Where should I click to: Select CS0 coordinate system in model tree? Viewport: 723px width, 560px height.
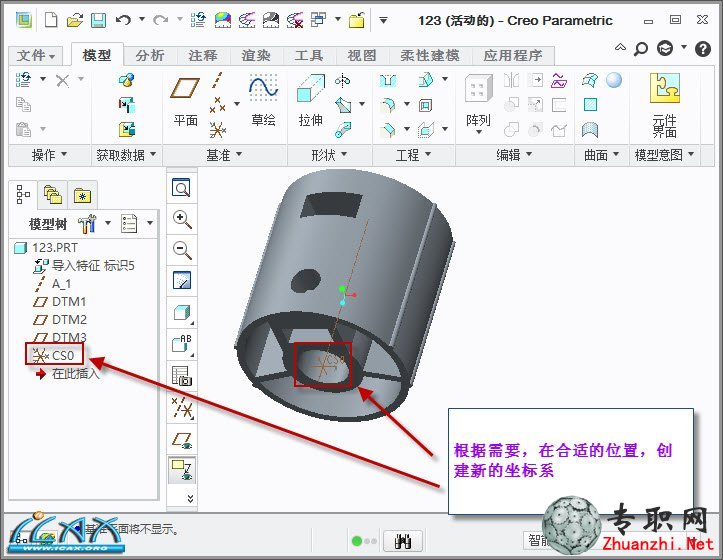(x=53, y=355)
